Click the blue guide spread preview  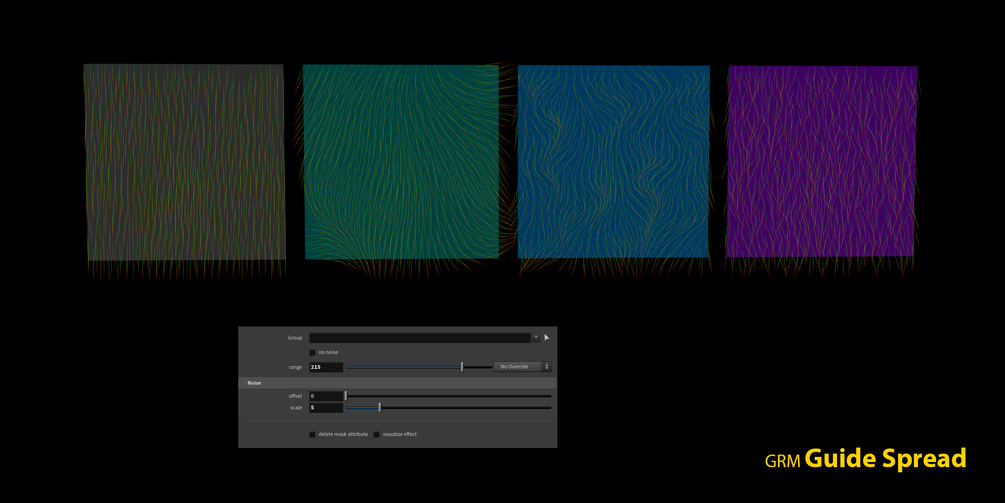tap(613, 161)
